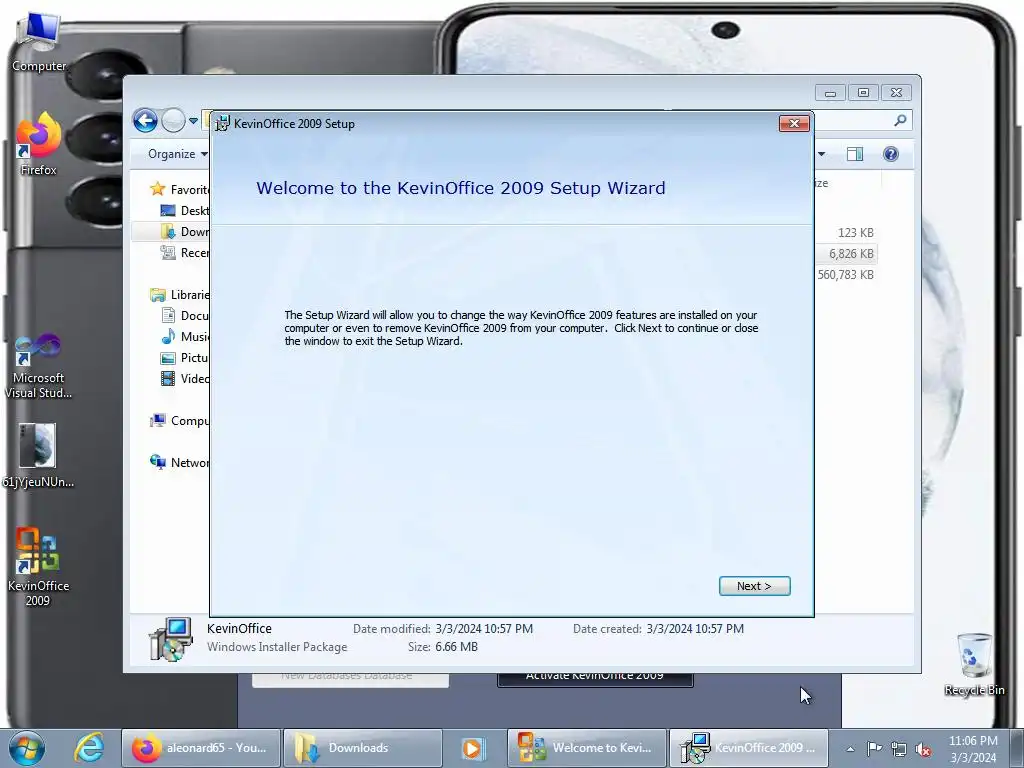This screenshot has height=768, width=1024.
Task: Select Computer in the Explorer navigation pane
Action: (180, 421)
